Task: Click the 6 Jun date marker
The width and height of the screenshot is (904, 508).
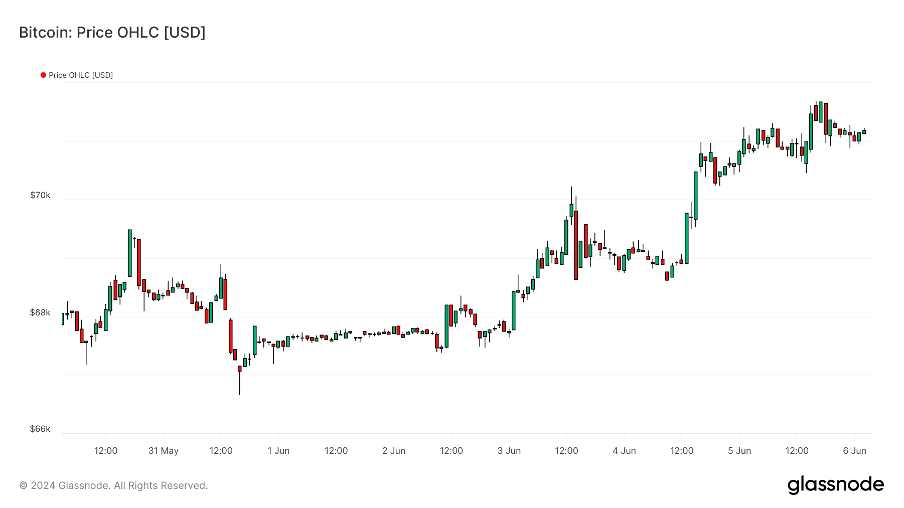Action: coord(854,451)
